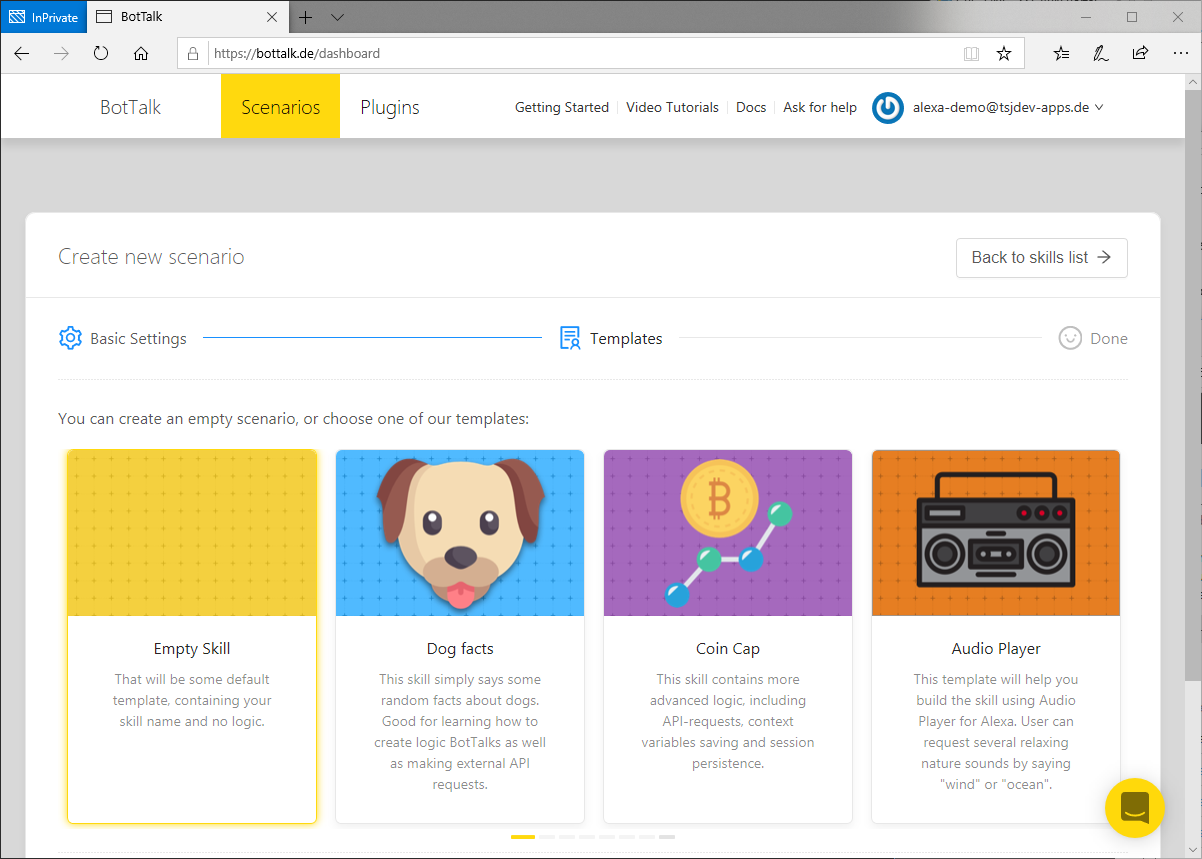
Task: Choose the Dog facts template card
Action: click(460, 636)
